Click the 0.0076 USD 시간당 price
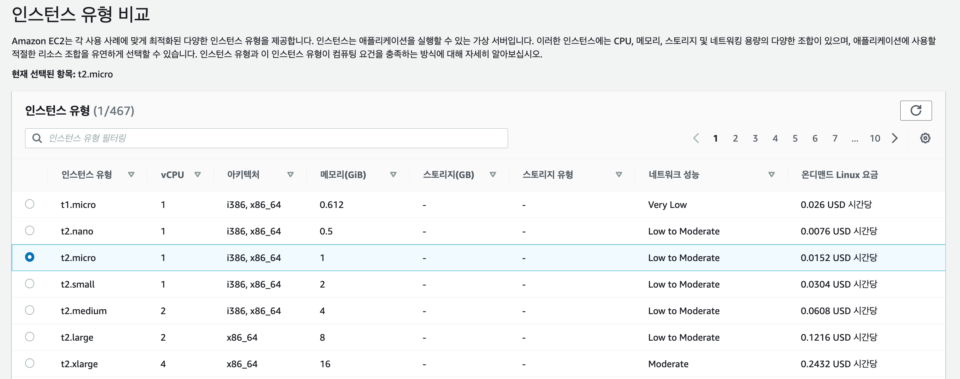Image resolution: width=960 pixels, height=379 pixels. [x=838, y=231]
